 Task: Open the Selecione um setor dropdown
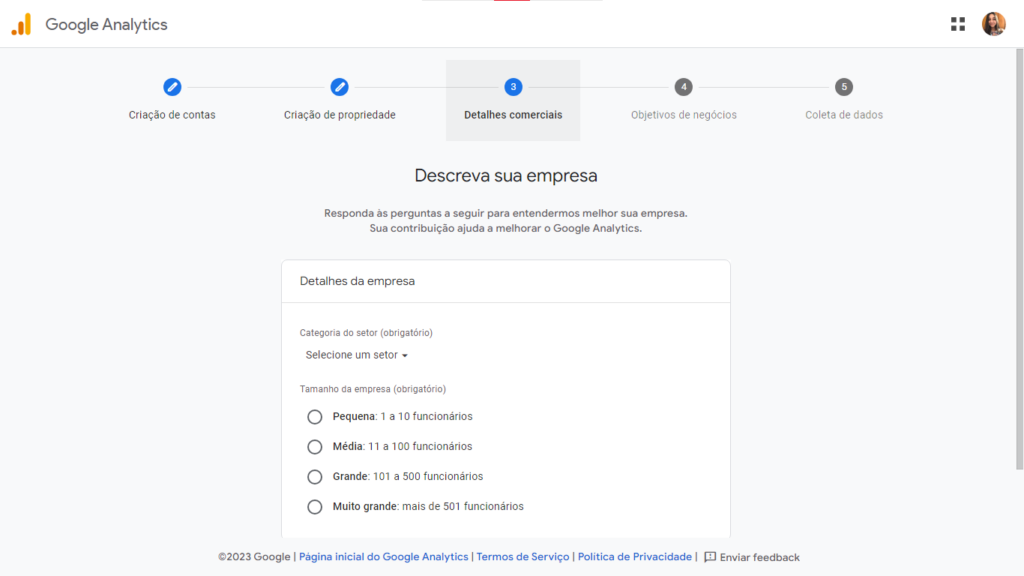357,355
